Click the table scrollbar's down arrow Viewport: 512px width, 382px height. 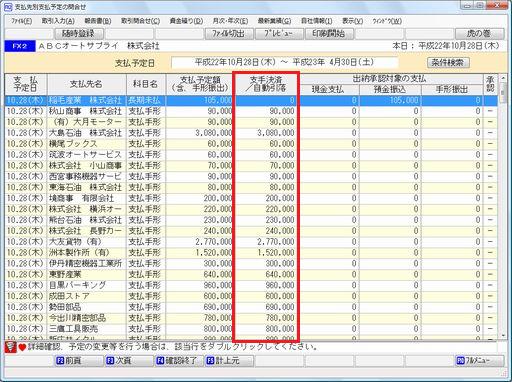(503, 336)
